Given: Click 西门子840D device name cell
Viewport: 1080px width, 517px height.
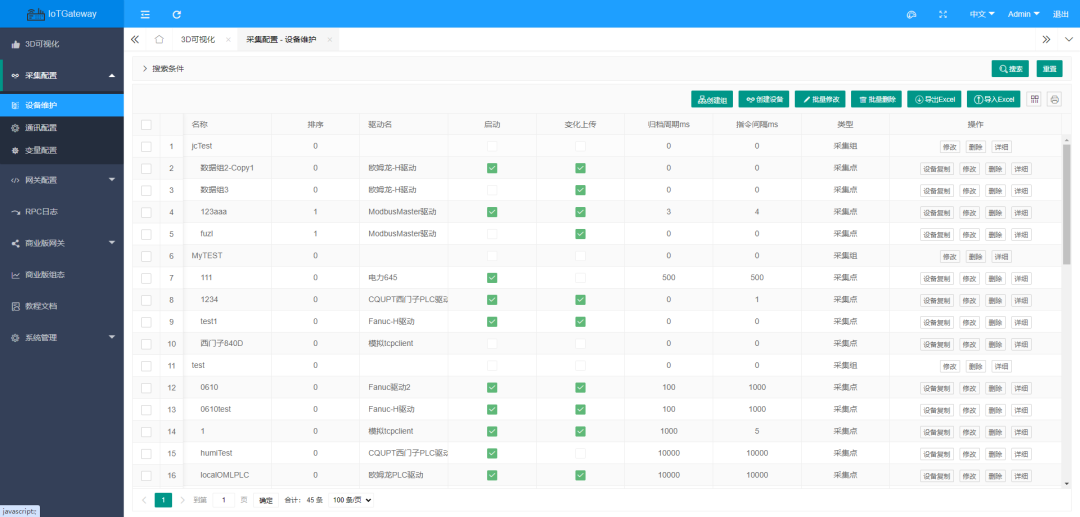Looking at the screenshot, I should [222, 344].
